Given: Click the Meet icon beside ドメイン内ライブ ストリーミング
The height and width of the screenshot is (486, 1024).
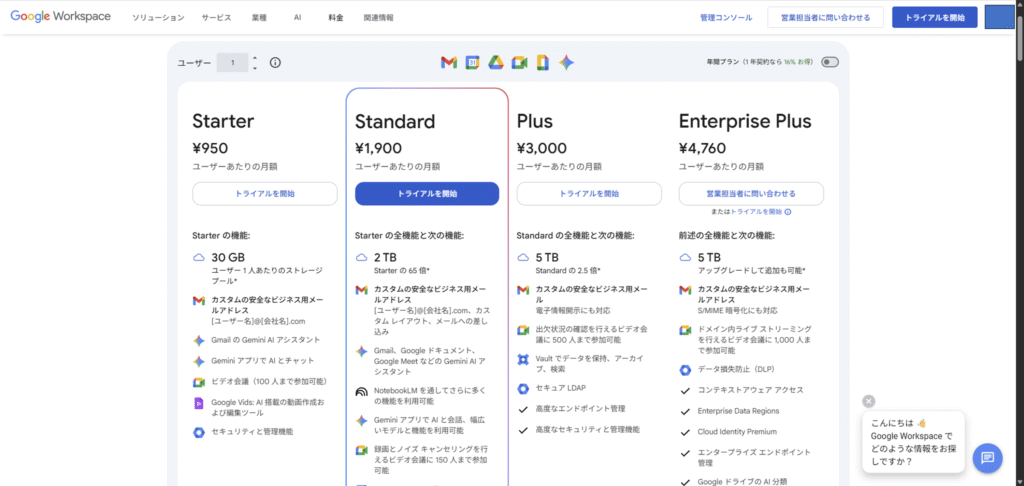Looking at the screenshot, I should pyautogui.click(x=685, y=330).
